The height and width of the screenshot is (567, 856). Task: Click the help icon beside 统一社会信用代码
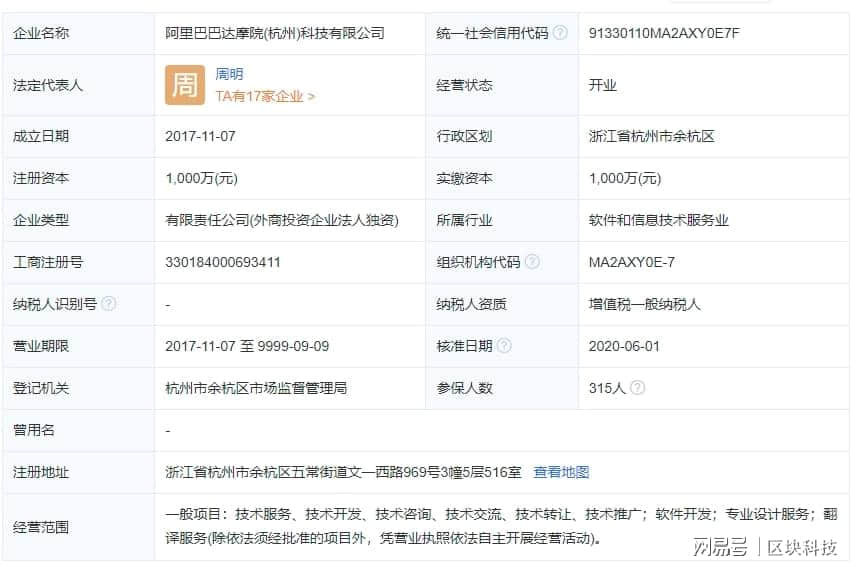coord(560,33)
